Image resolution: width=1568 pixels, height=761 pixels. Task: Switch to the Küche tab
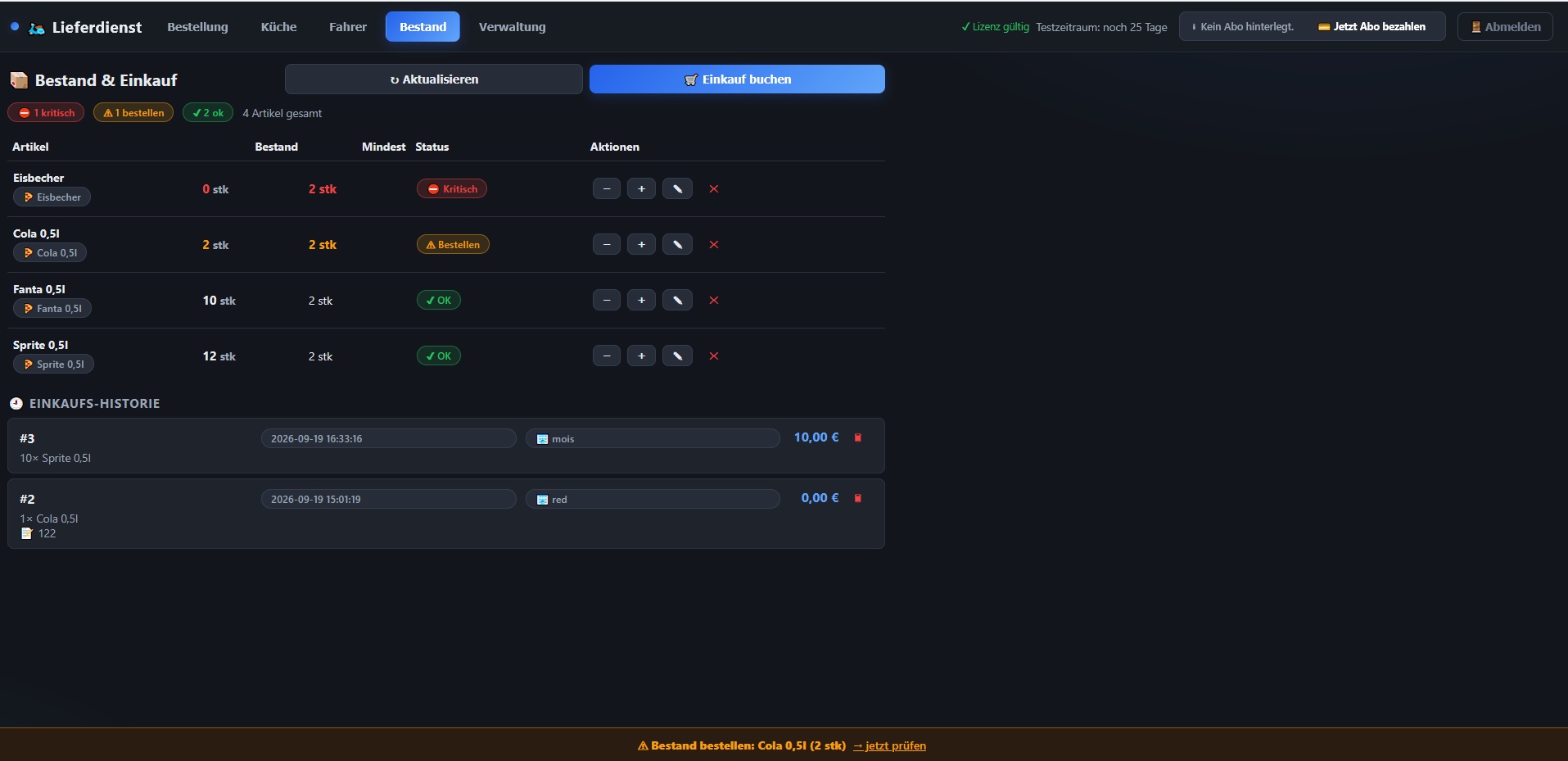click(x=278, y=27)
